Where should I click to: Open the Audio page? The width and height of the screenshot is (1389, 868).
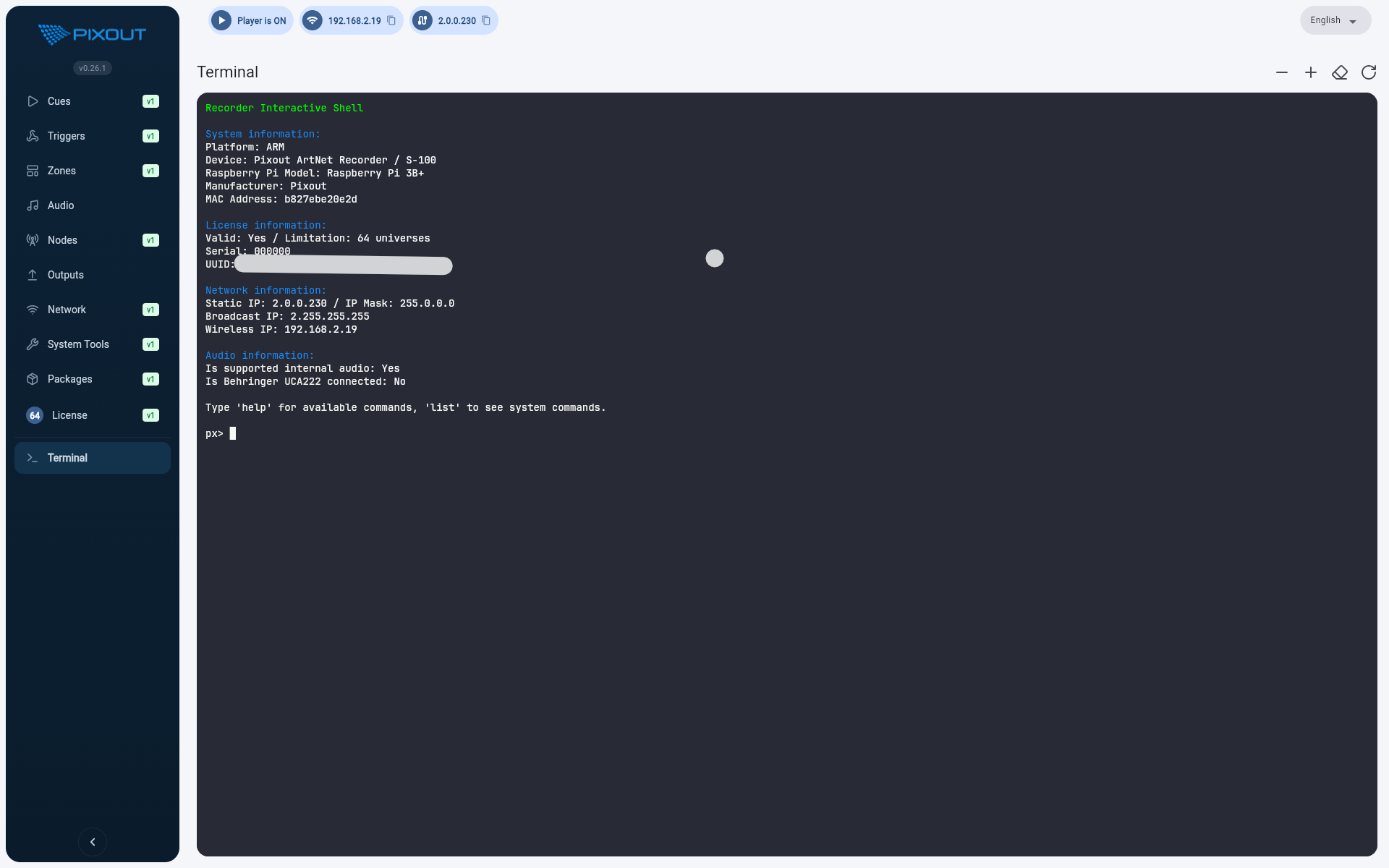pos(93,205)
